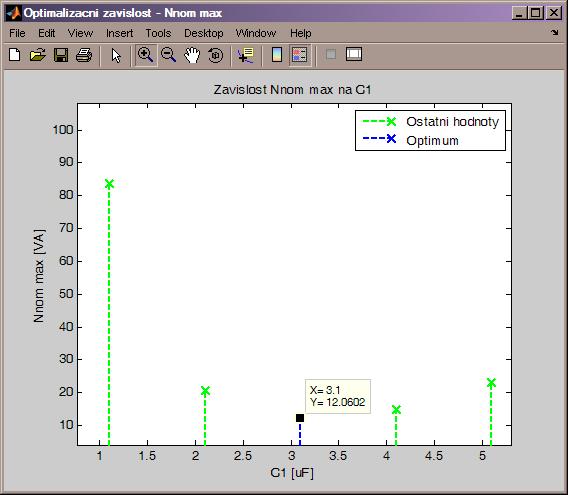Insert a colorbar via toolbar icon
Image resolution: width=568 pixels, height=495 pixels.
coord(277,55)
